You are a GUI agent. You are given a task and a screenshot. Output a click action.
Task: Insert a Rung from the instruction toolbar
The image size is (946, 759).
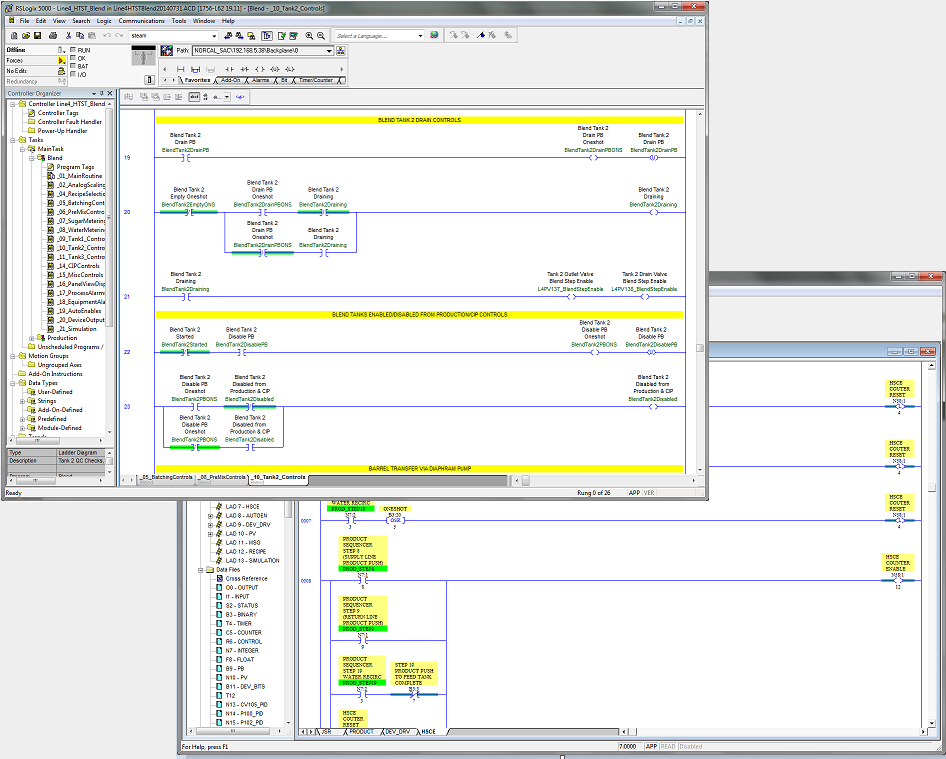tap(180, 69)
